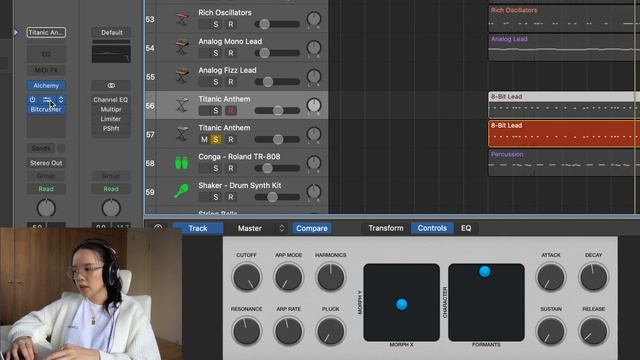Image resolution: width=640 pixels, height=360 pixels.
Task: Click the track 56 Titanic Anthem synth icon
Action: [182, 105]
